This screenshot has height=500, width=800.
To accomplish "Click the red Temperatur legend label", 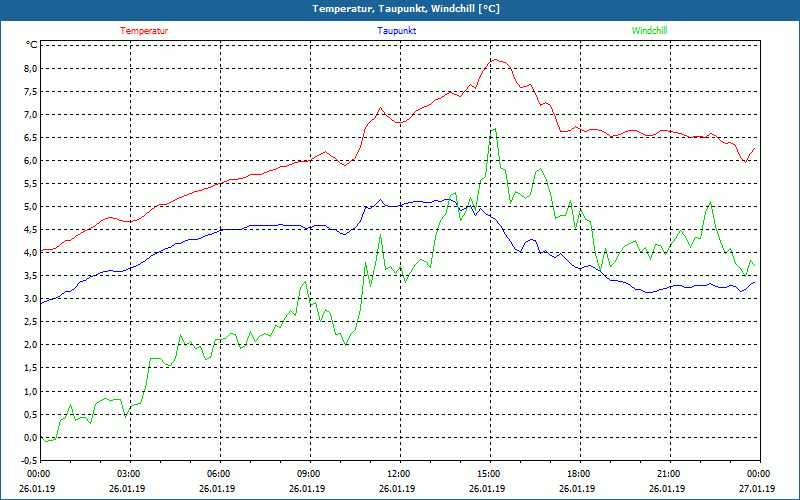I will [x=144, y=31].
